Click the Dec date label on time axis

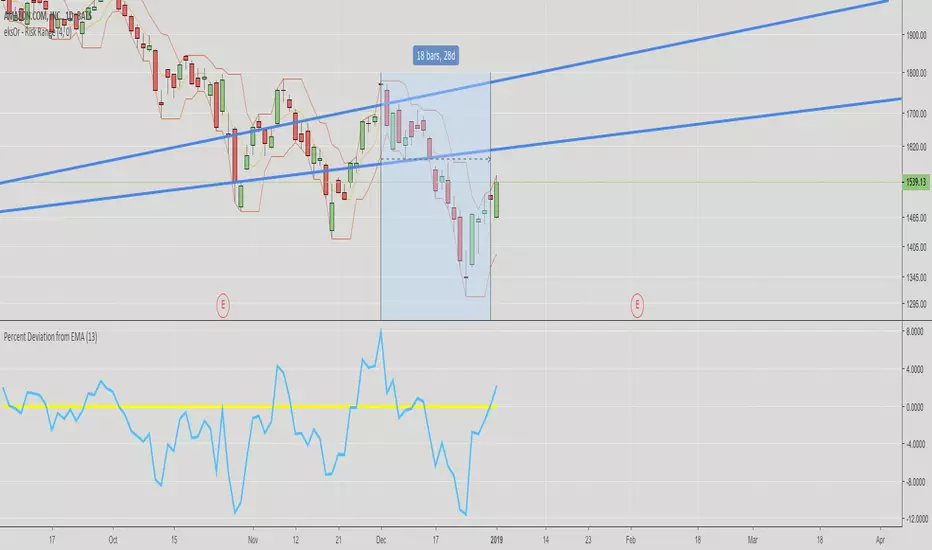pyautogui.click(x=381, y=540)
